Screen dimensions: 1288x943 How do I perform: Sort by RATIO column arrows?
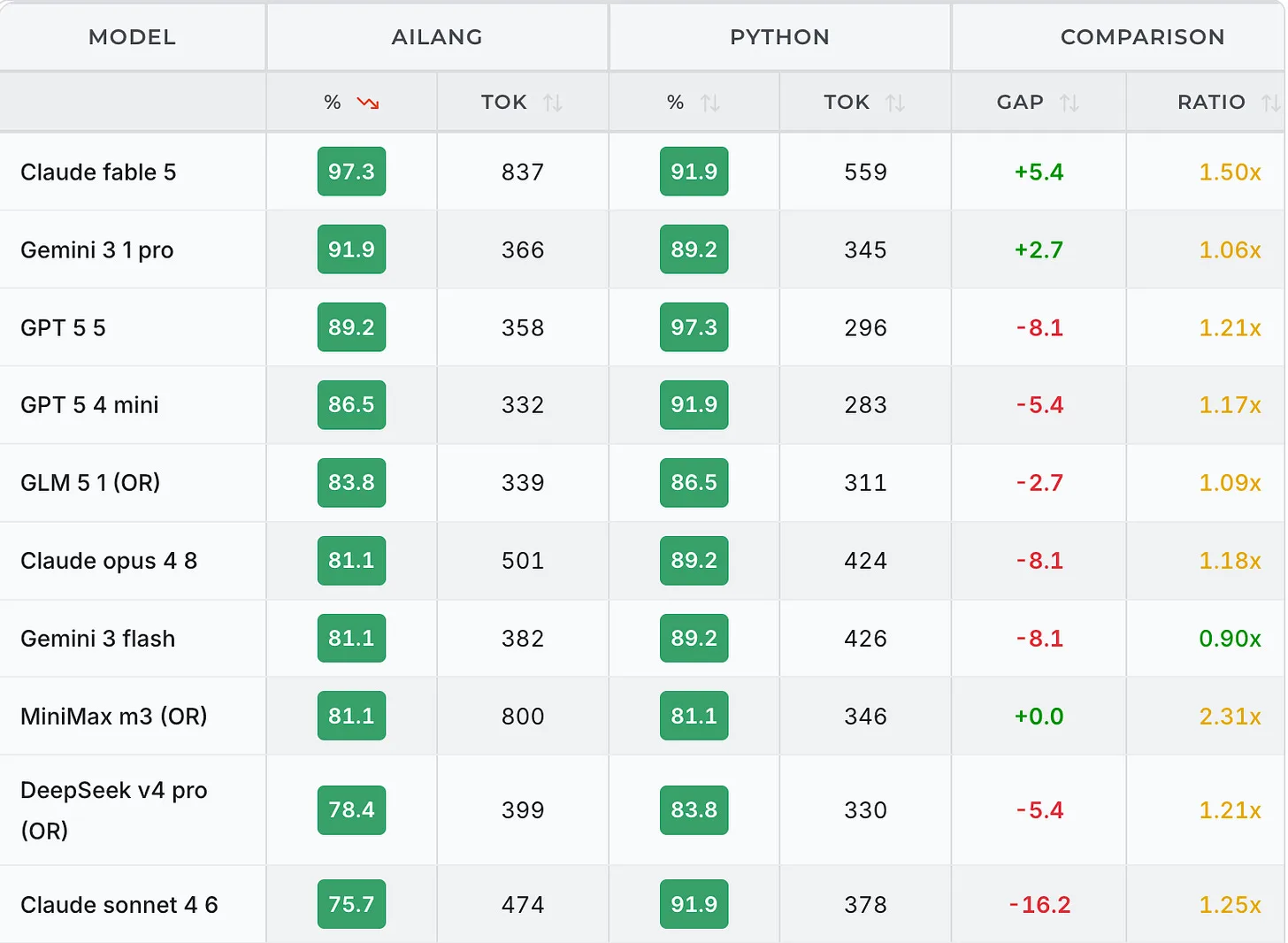(1271, 103)
